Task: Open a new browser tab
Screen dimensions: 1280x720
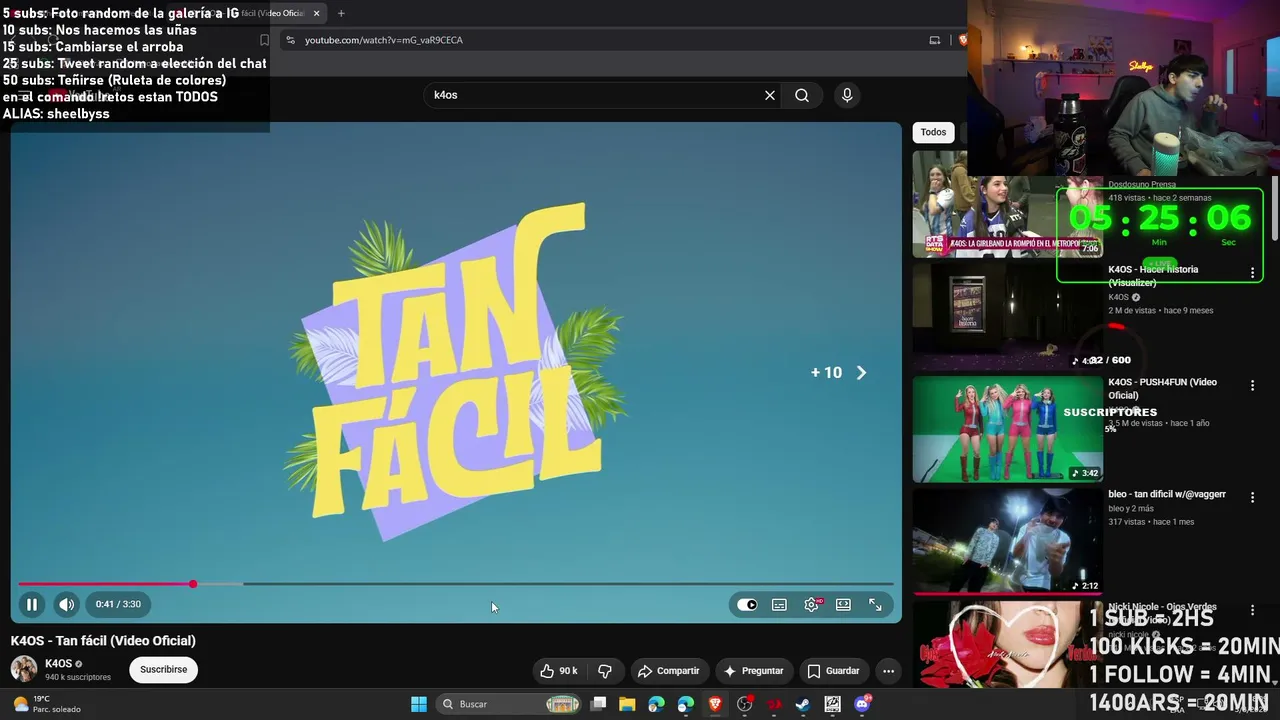Action: coord(341,13)
